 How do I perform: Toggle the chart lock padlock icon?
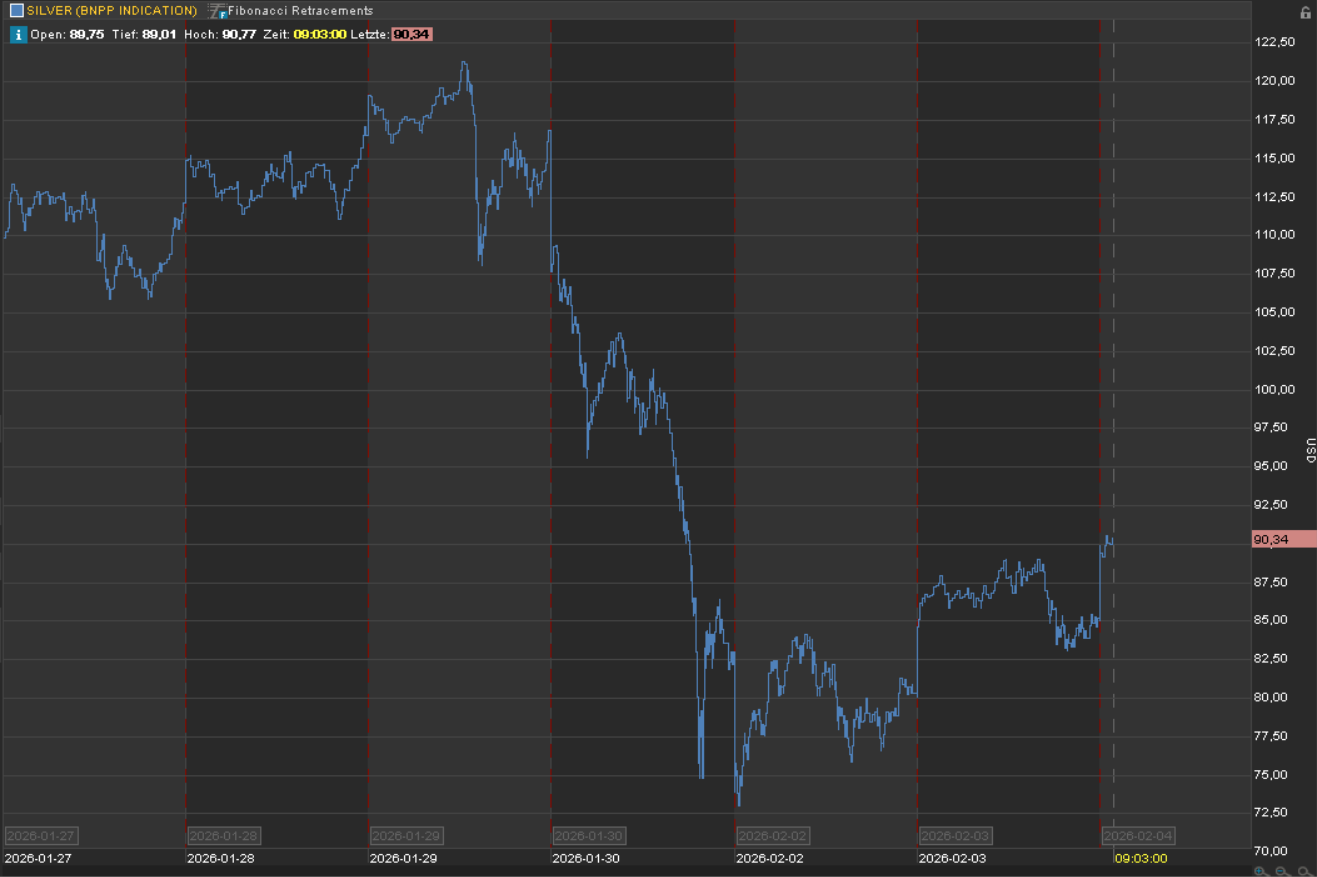1305,12
